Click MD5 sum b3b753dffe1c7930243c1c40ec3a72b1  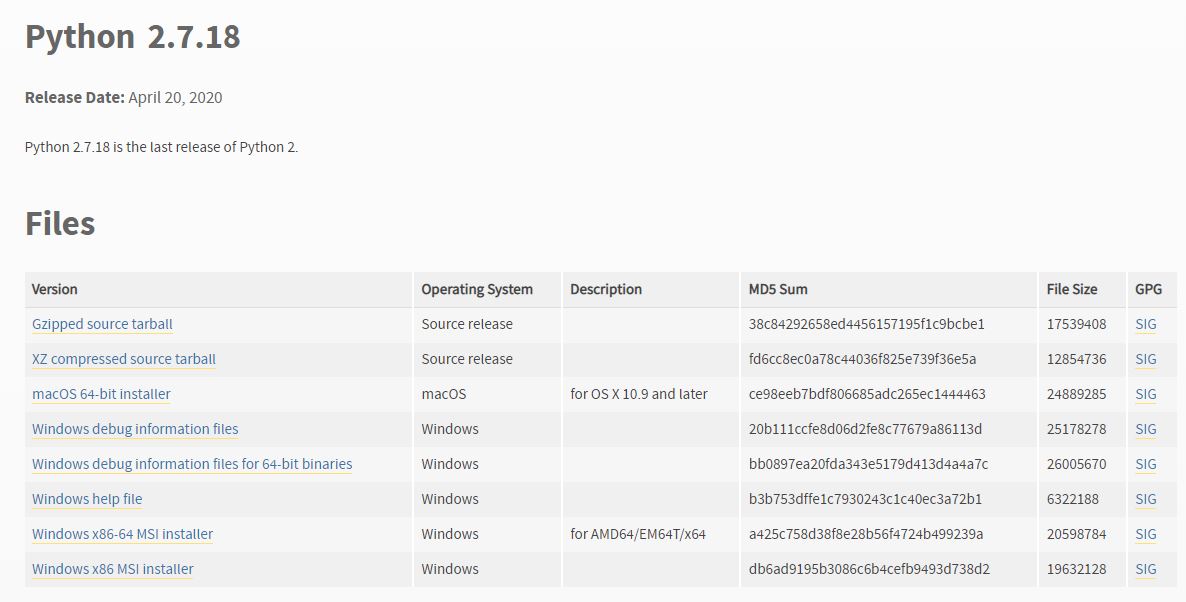(865, 499)
